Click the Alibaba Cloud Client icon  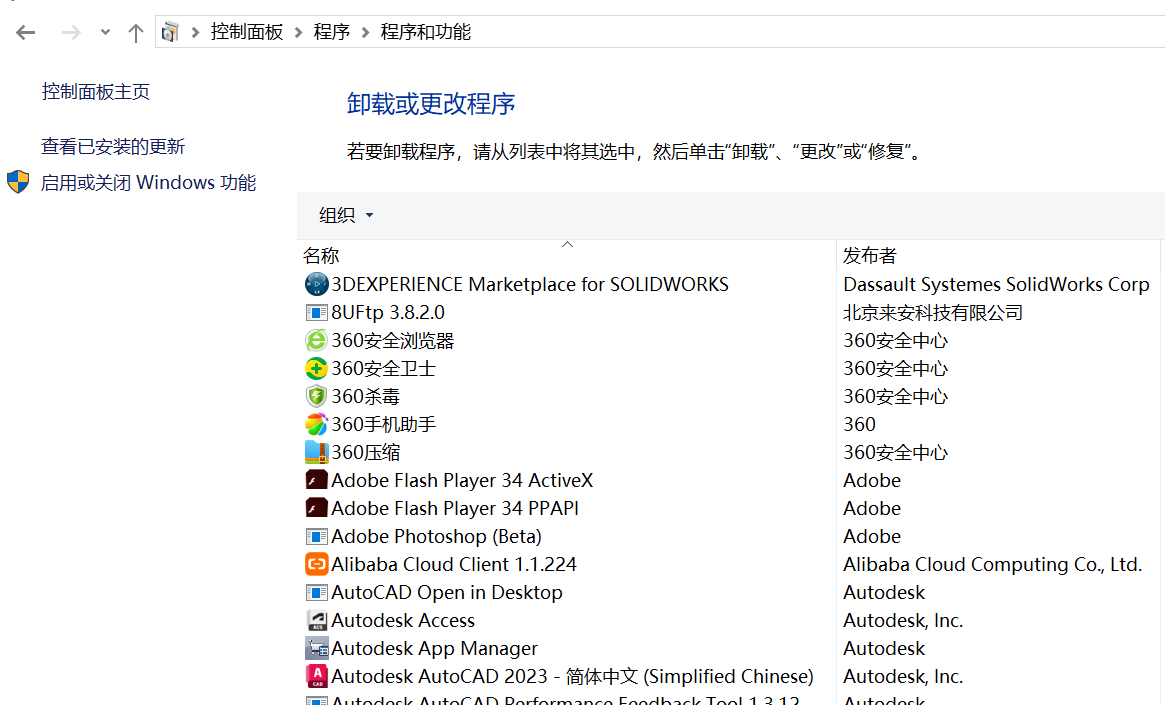coord(317,564)
